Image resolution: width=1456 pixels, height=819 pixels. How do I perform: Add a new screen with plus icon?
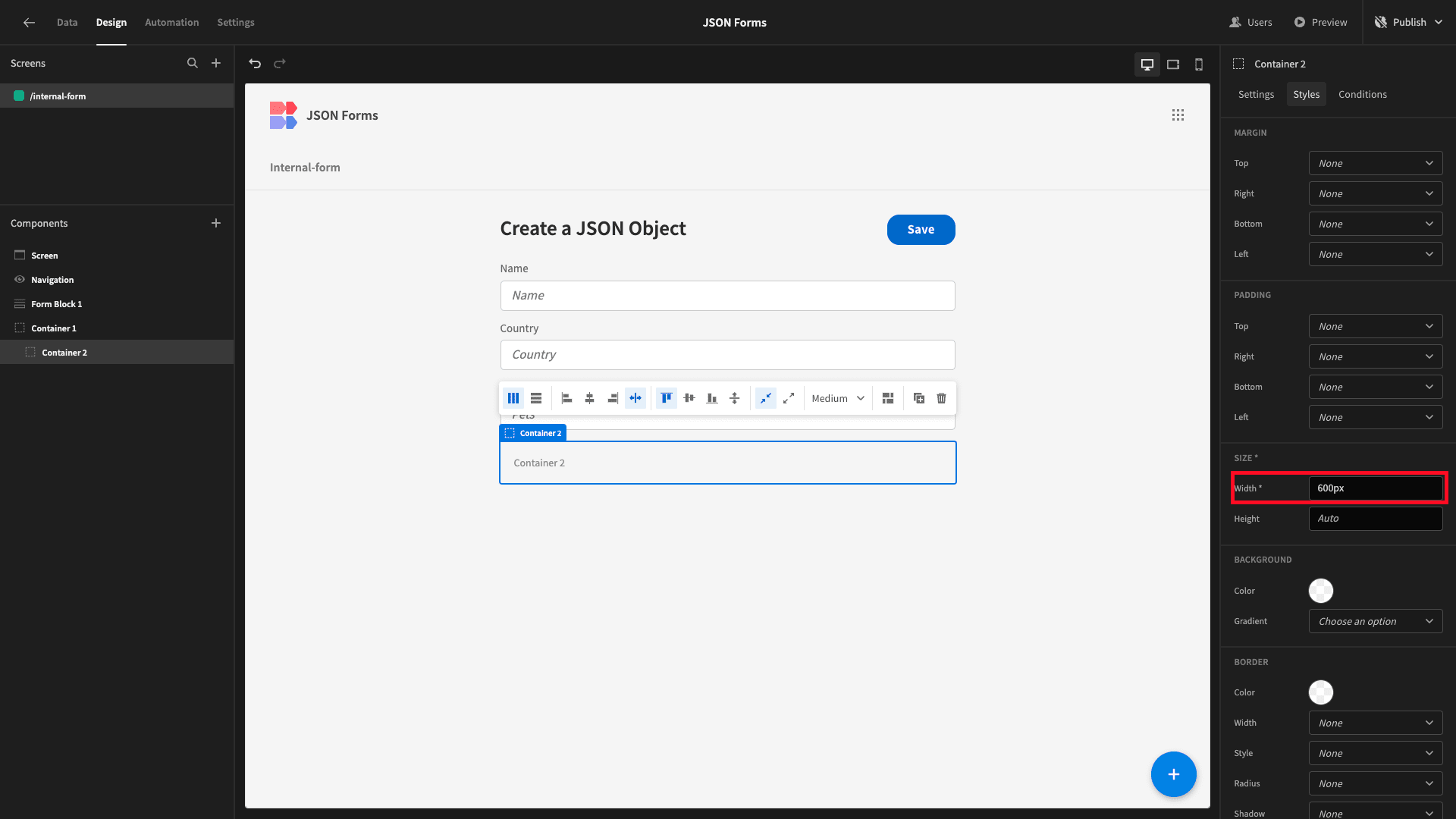click(216, 64)
